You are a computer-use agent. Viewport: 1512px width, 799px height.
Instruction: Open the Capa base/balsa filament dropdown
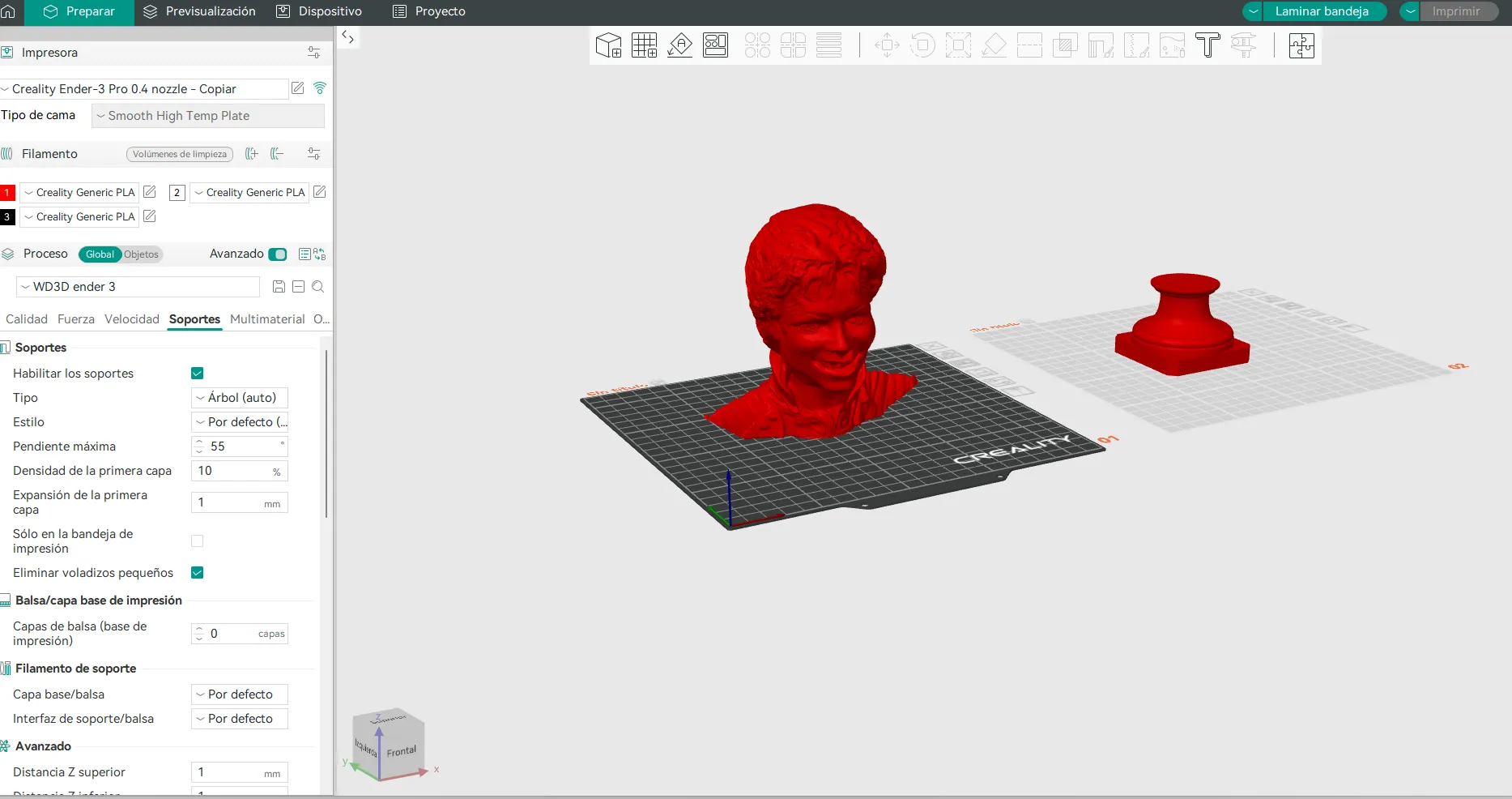coord(240,694)
